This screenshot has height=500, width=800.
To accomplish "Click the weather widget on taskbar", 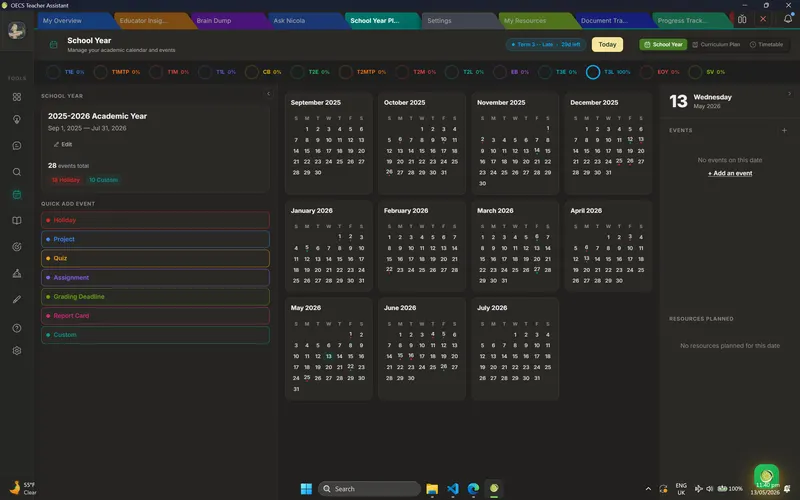I will click(x=22, y=488).
